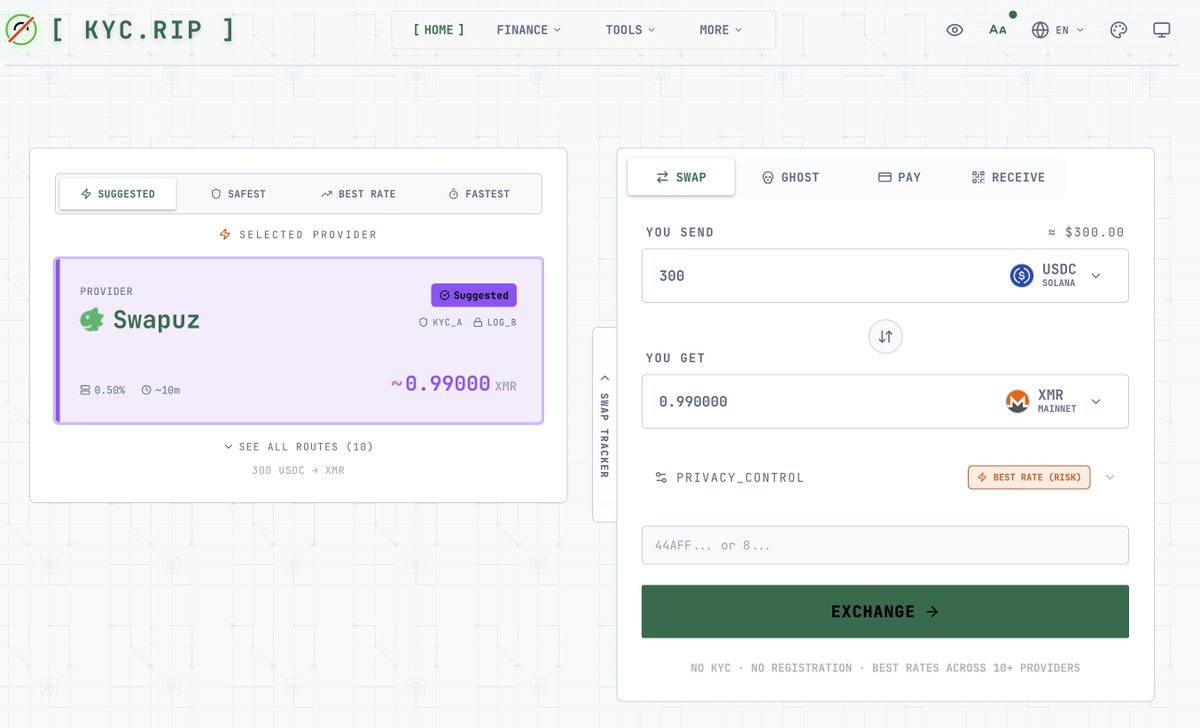Open the XMR Mainnet currency dropdown
The image size is (1200, 728).
pos(1054,402)
